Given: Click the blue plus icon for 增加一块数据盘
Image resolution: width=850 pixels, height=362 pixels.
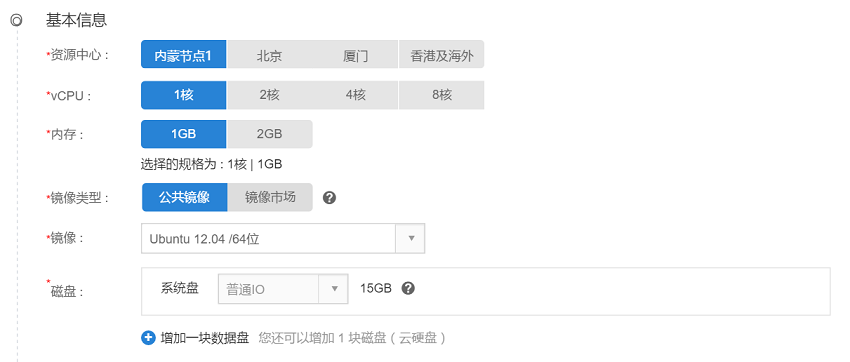Looking at the screenshot, I should point(148,338).
